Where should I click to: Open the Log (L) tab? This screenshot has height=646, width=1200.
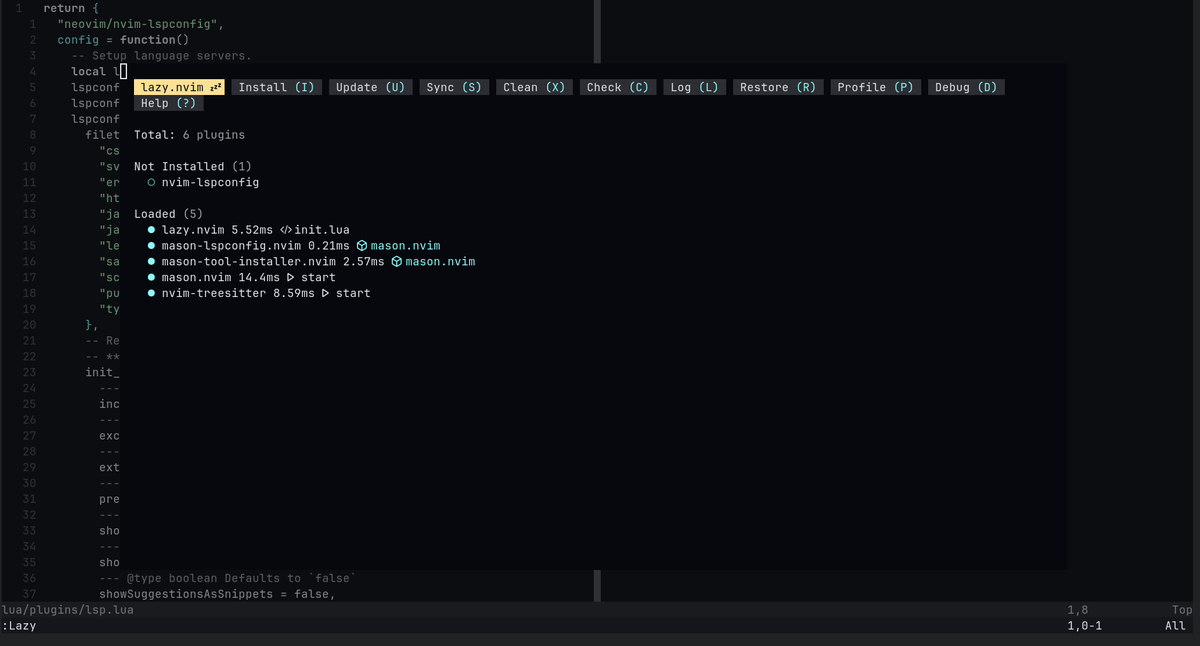(694, 86)
